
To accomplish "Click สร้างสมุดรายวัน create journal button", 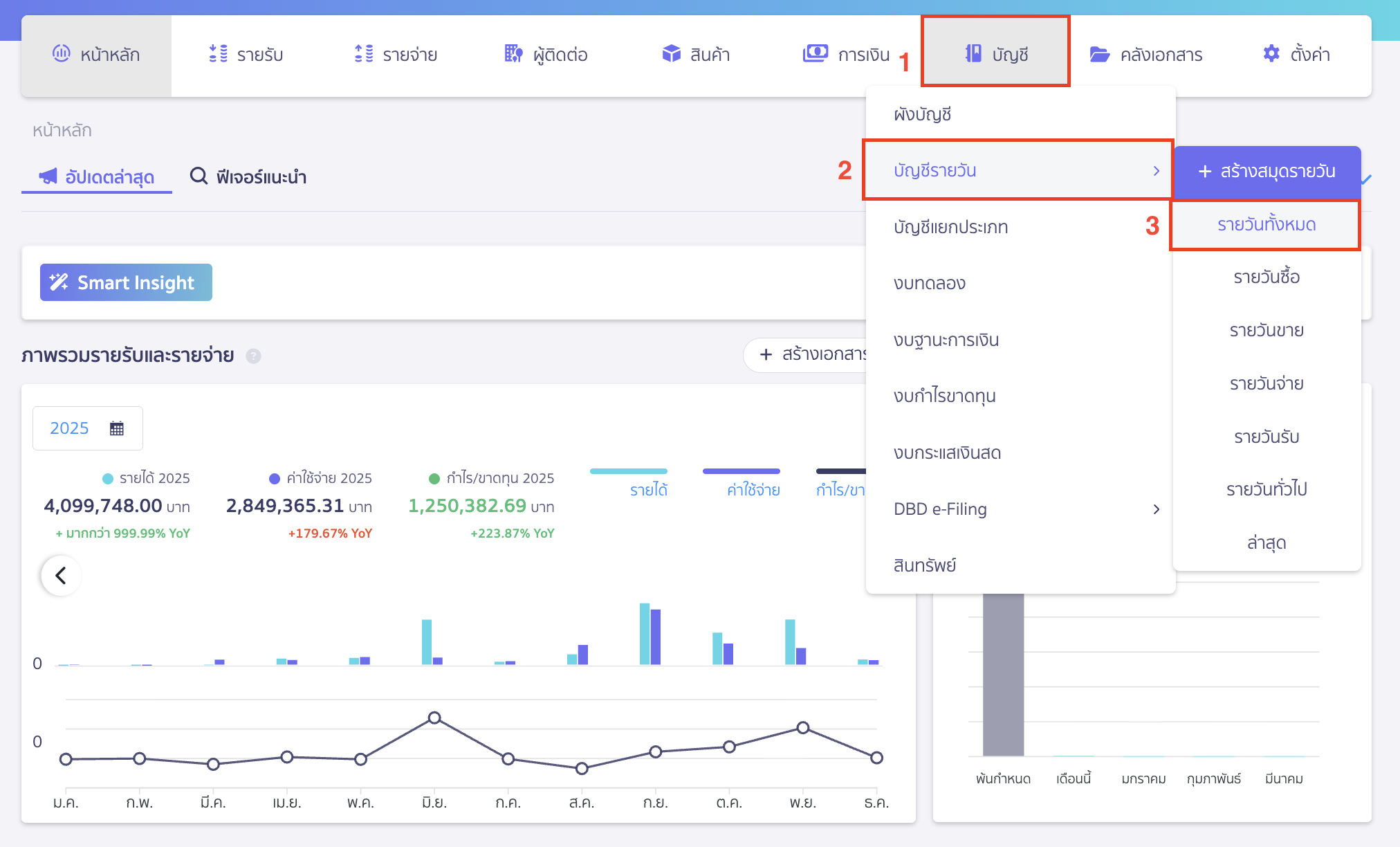I will coord(1267,172).
